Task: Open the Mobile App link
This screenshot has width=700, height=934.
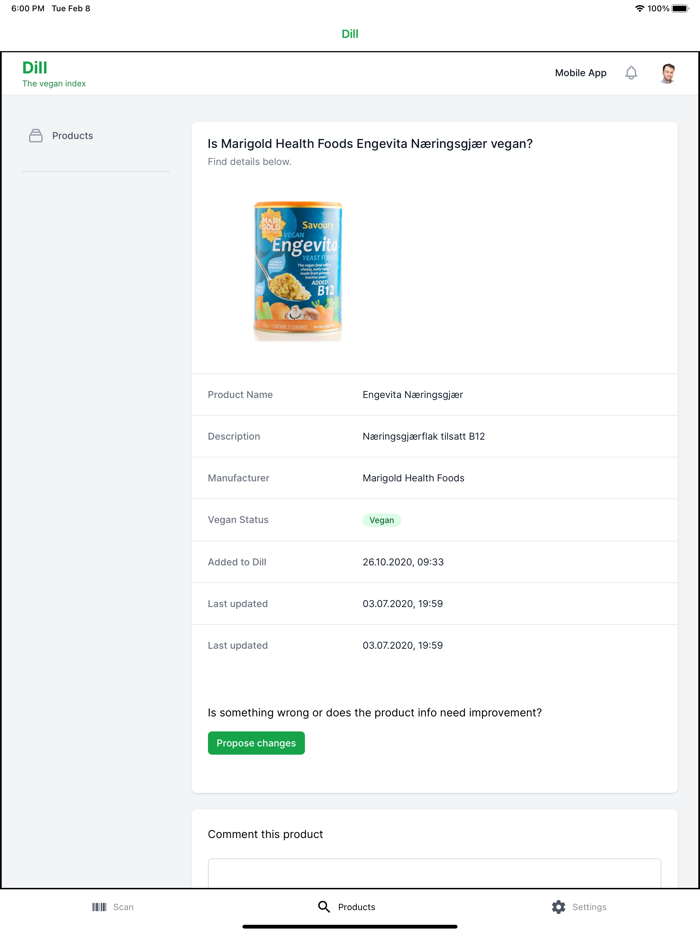Action: [581, 73]
